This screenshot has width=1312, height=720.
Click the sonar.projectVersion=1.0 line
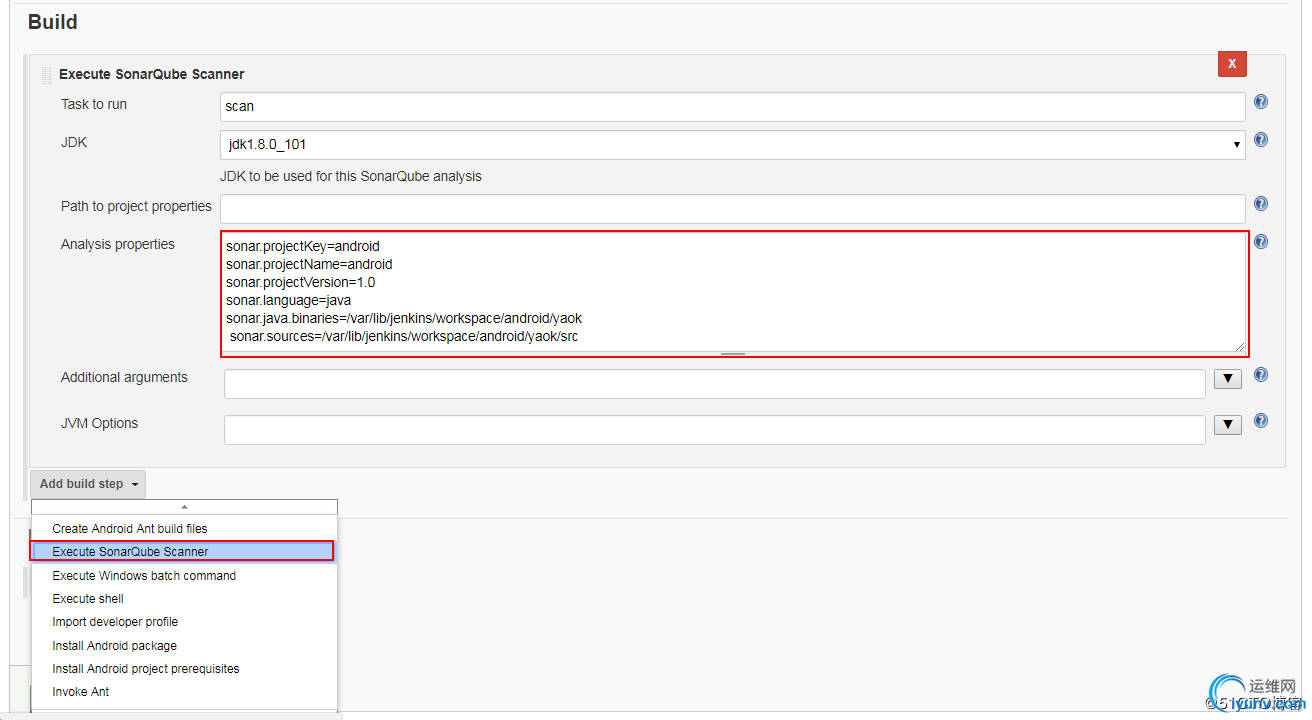(x=301, y=282)
